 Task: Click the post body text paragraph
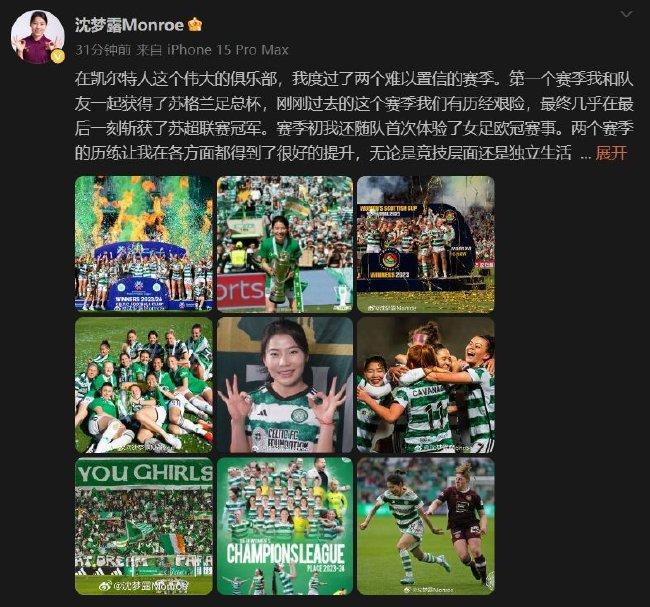[x=354, y=116]
